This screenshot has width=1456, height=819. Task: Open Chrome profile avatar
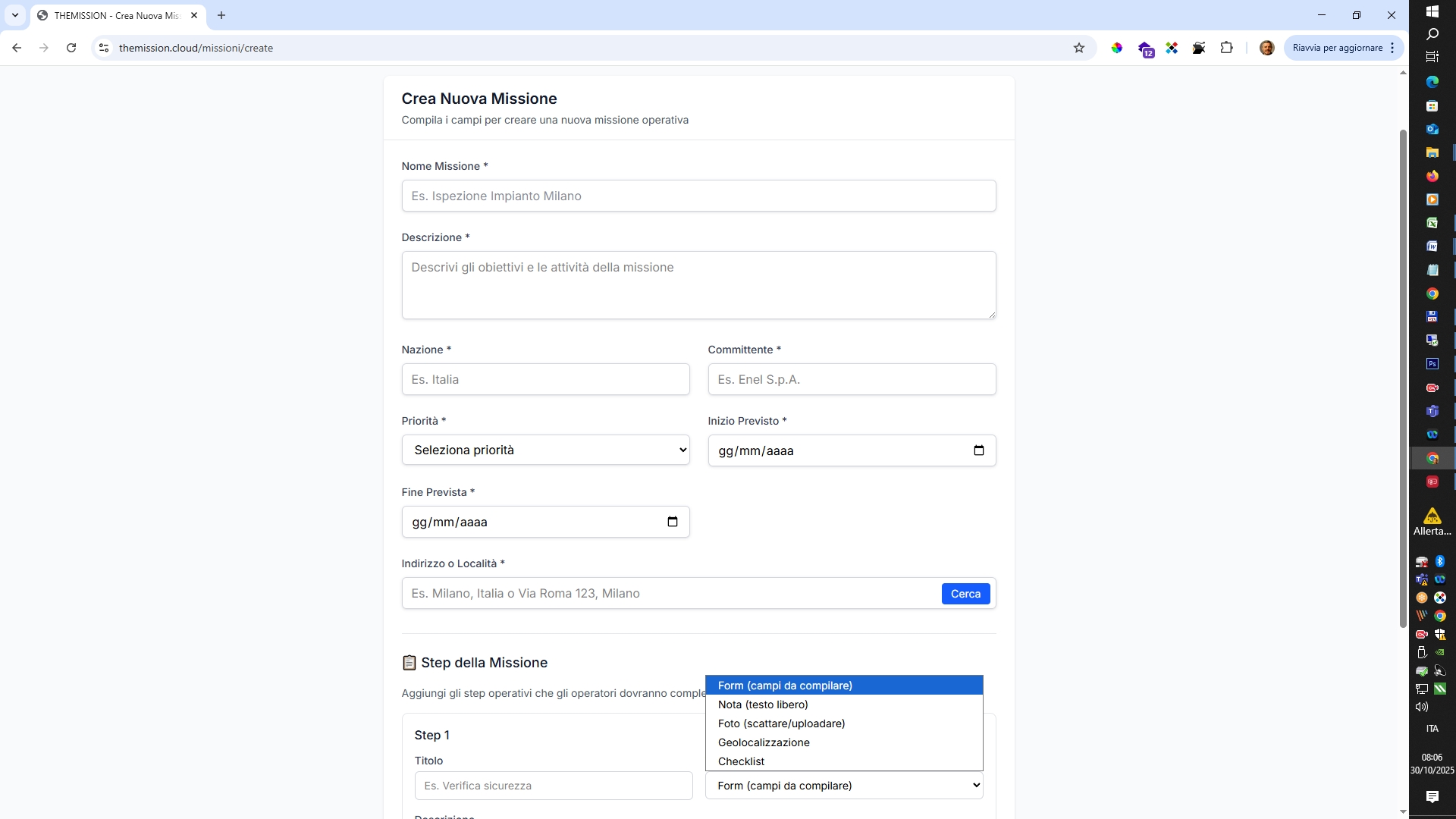1266,48
